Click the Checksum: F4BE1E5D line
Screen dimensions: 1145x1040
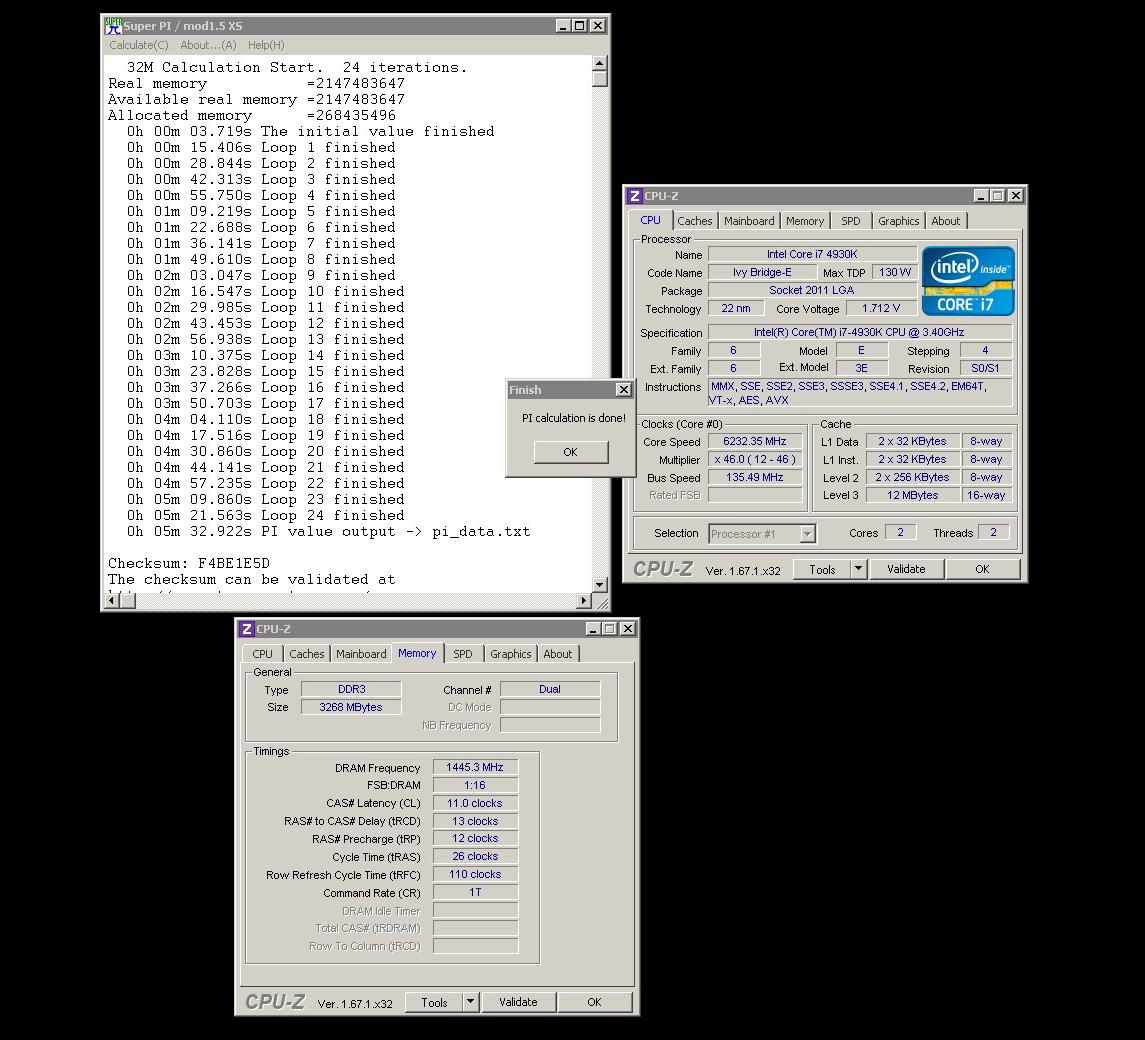click(189, 563)
